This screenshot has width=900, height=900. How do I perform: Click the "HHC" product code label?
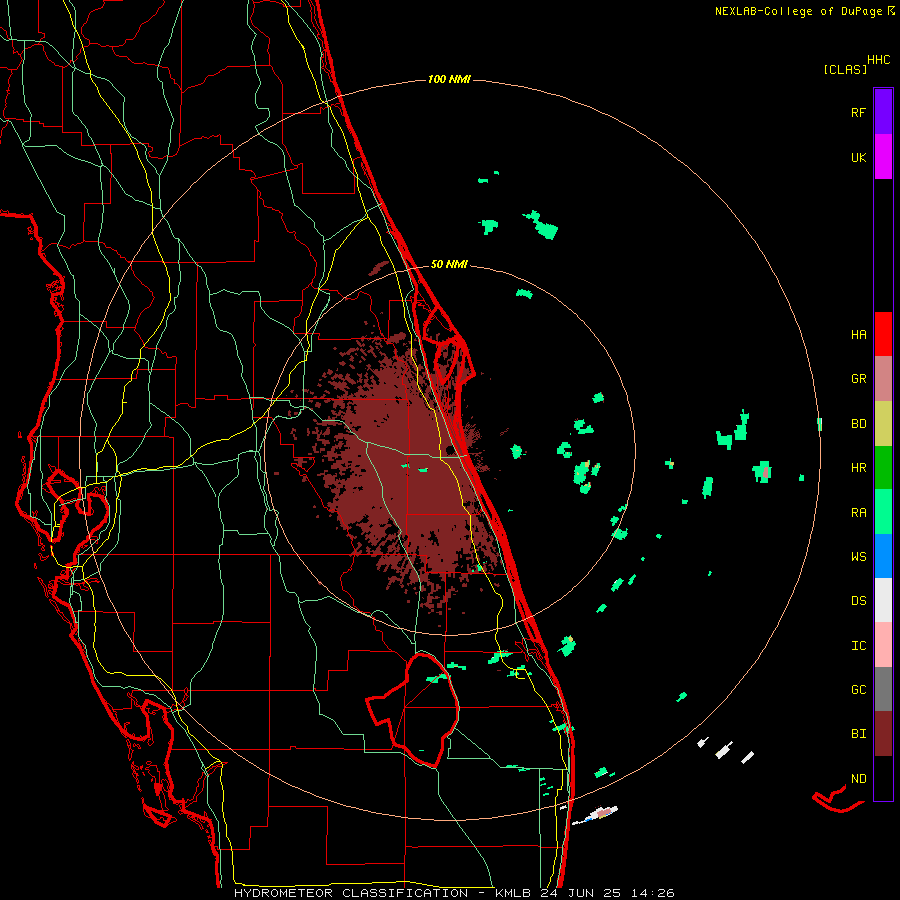point(878,60)
